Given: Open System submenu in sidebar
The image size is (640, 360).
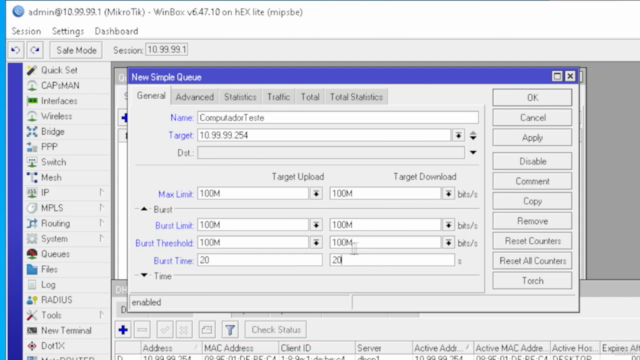Looking at the screenshot, I should tap(54, 239).
